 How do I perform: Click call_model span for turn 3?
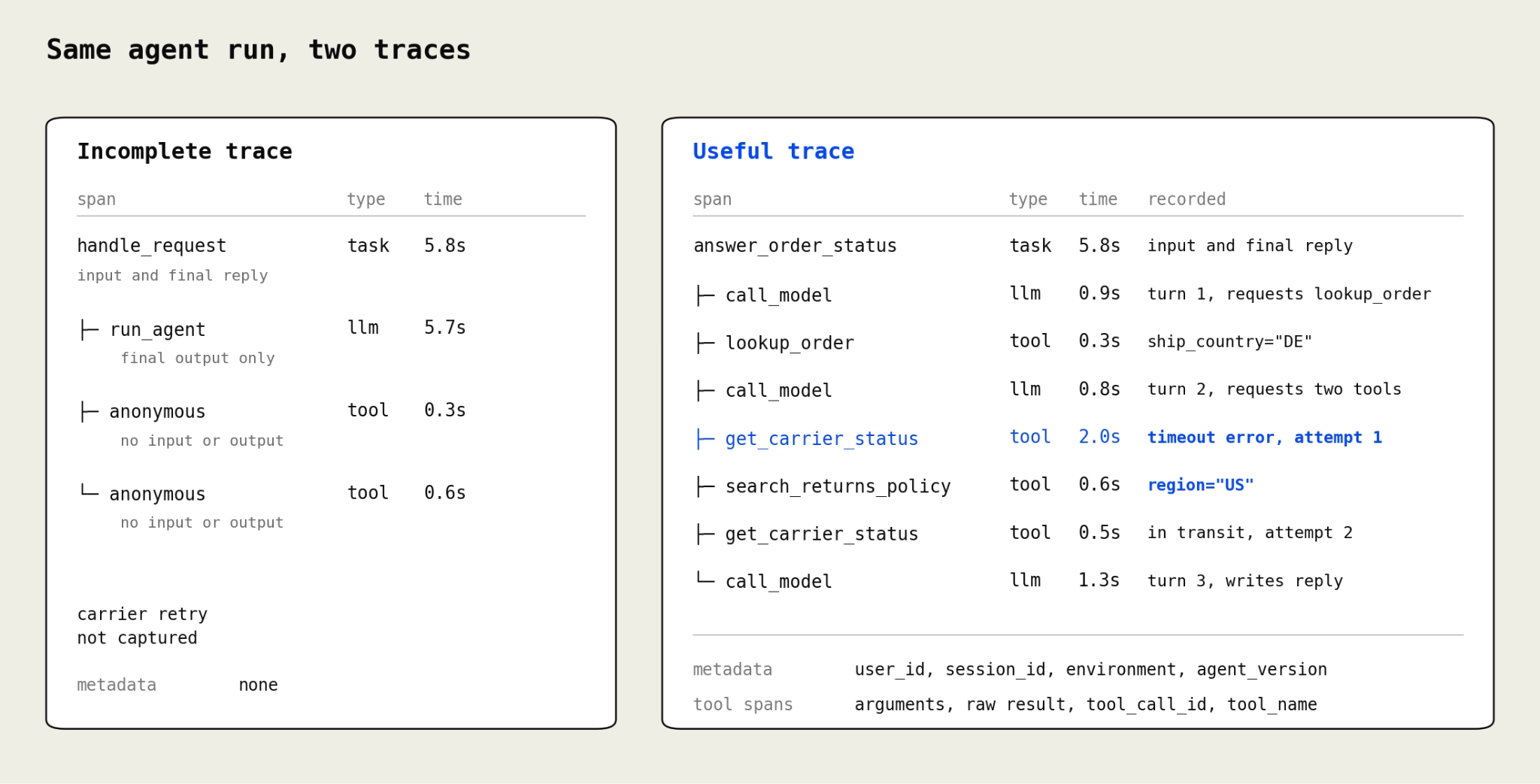[x=778, y=582]
